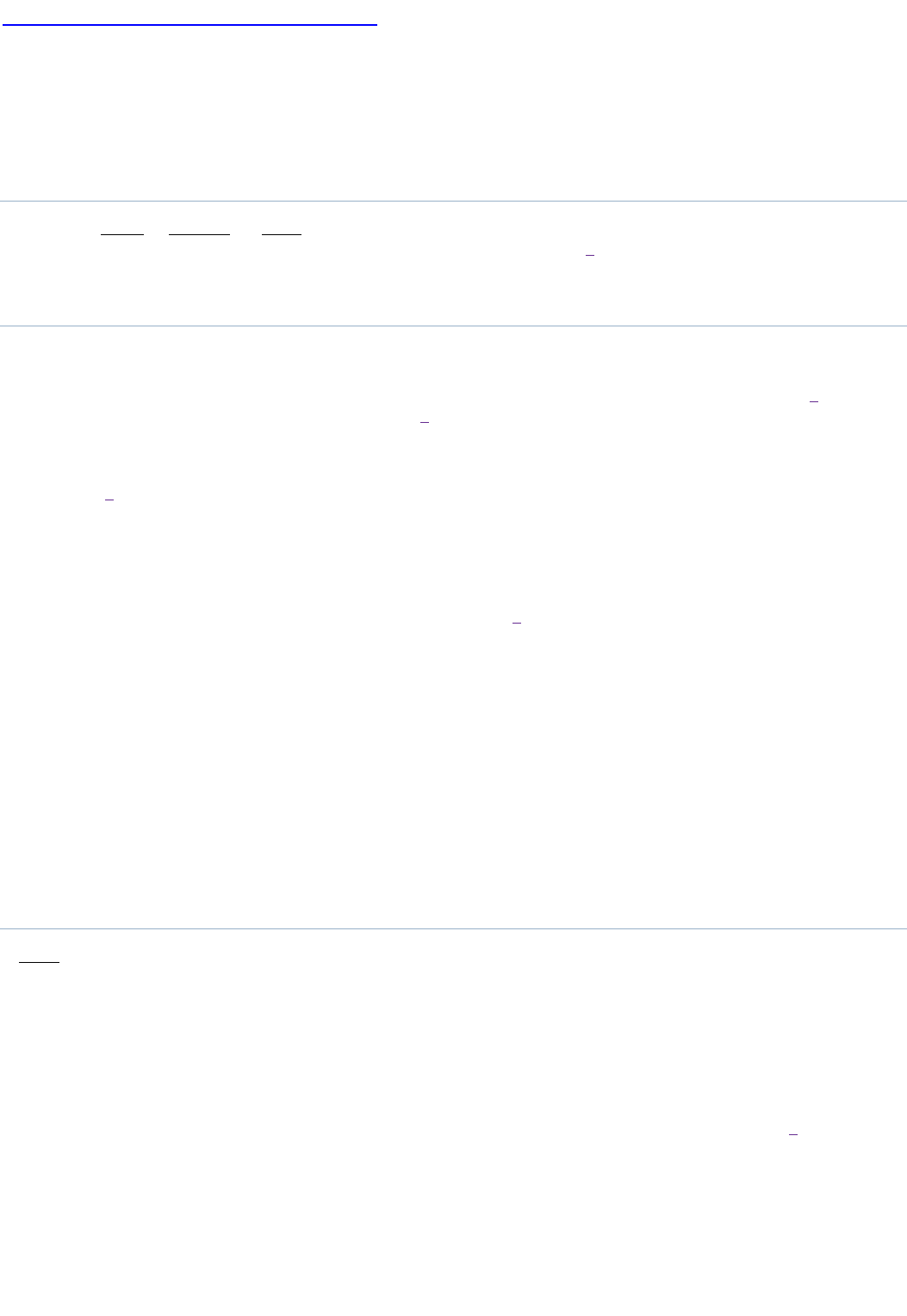The width and height of the screenshot is (907, 1316).
Task: Click the first horizontal divider line under the header
Action: coord(453,201)
